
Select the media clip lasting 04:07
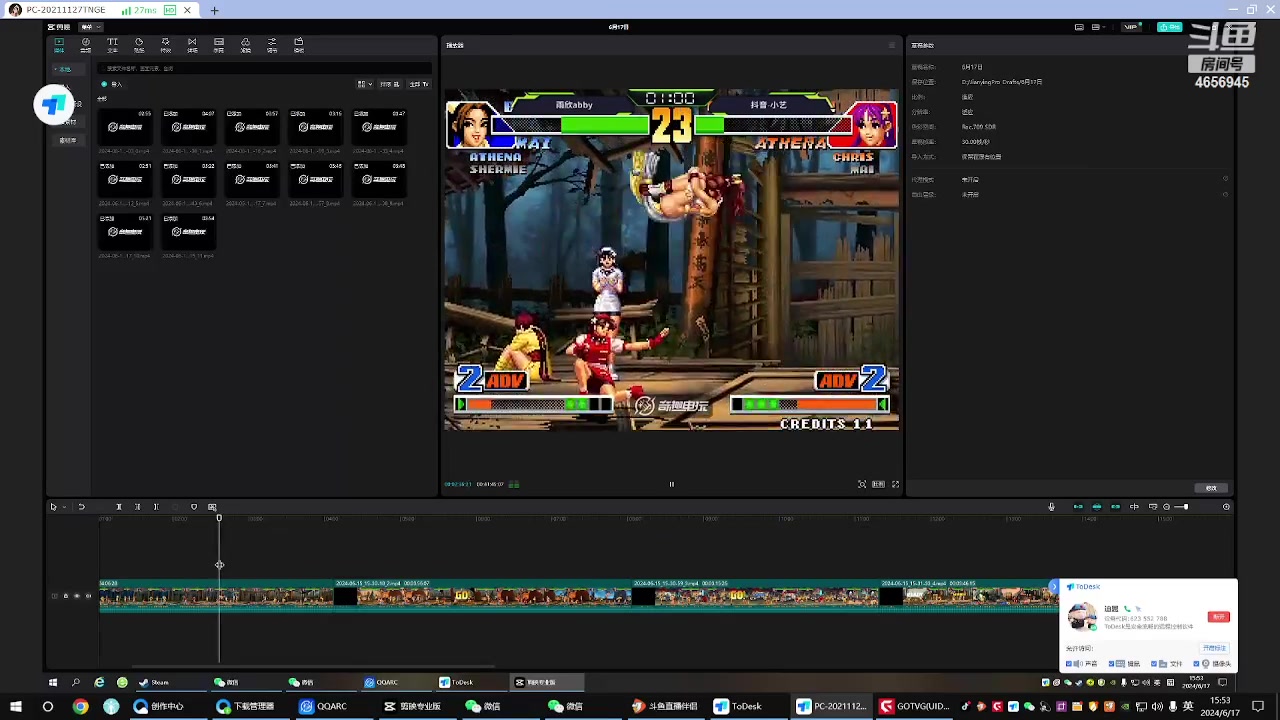[x=189, y=128]
